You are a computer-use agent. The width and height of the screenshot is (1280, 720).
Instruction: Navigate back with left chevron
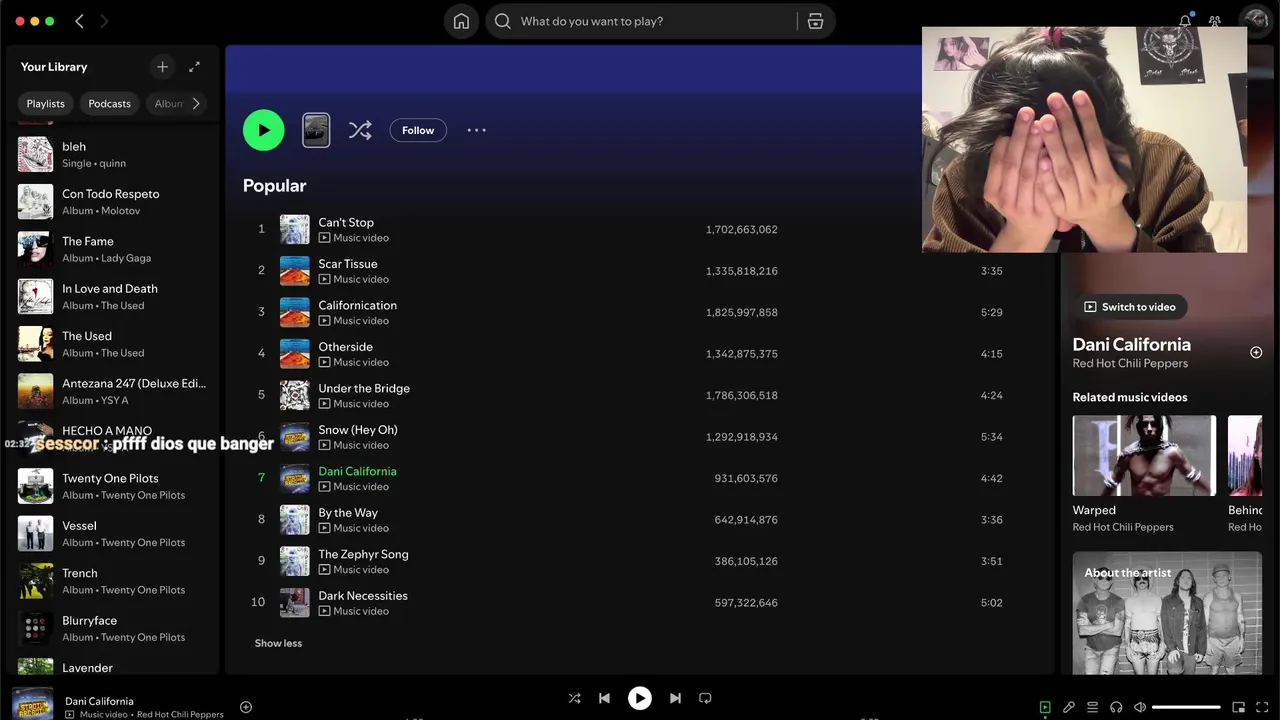click(79, 21)
